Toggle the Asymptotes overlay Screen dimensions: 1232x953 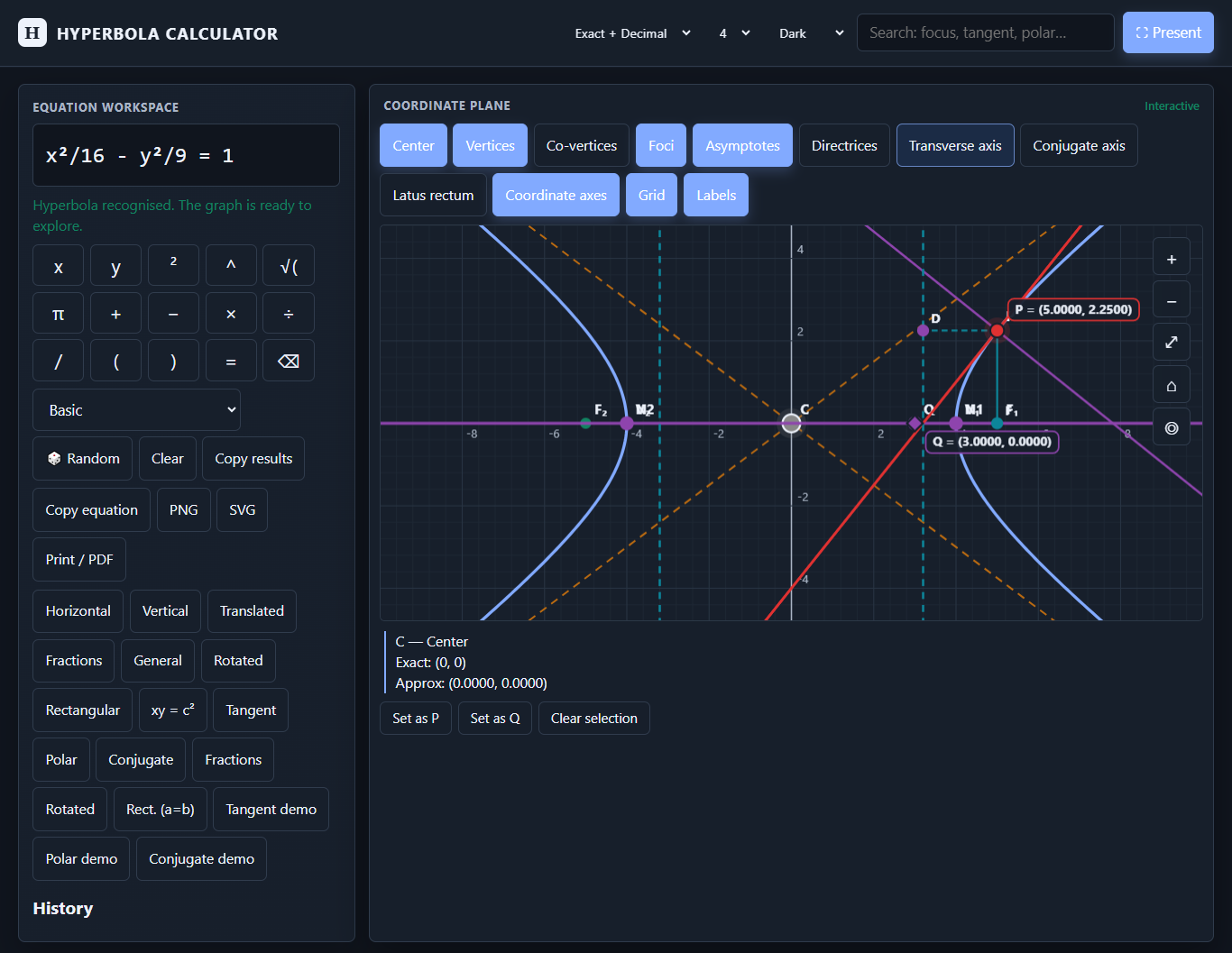click(x=742, y=145)
